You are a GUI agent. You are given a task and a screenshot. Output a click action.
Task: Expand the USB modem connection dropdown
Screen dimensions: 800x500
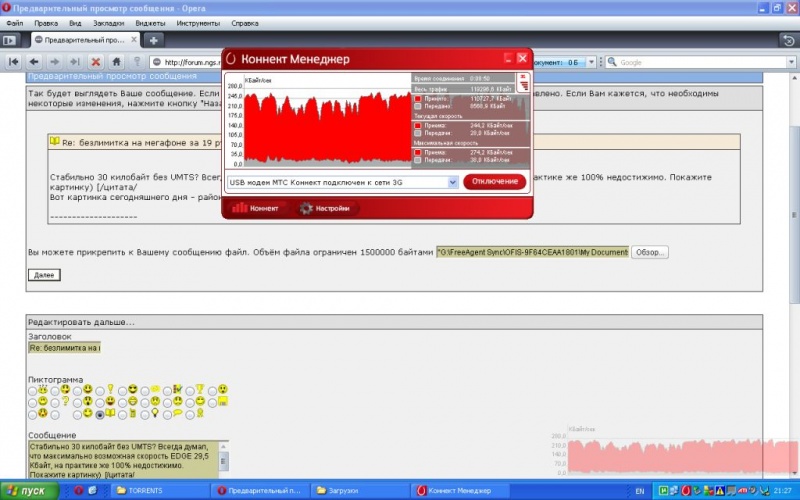click(x=452, y=182)
